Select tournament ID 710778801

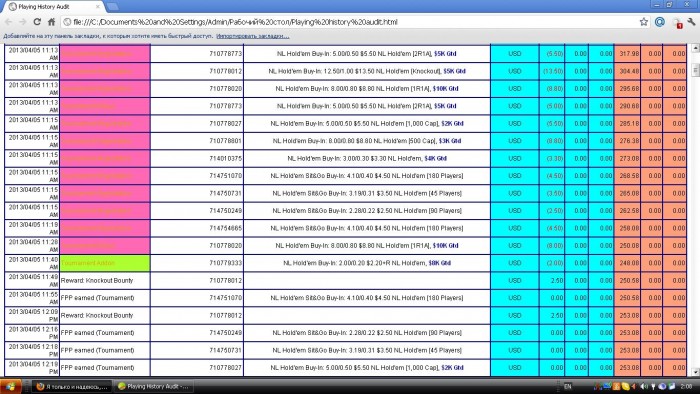pos(225,141)
